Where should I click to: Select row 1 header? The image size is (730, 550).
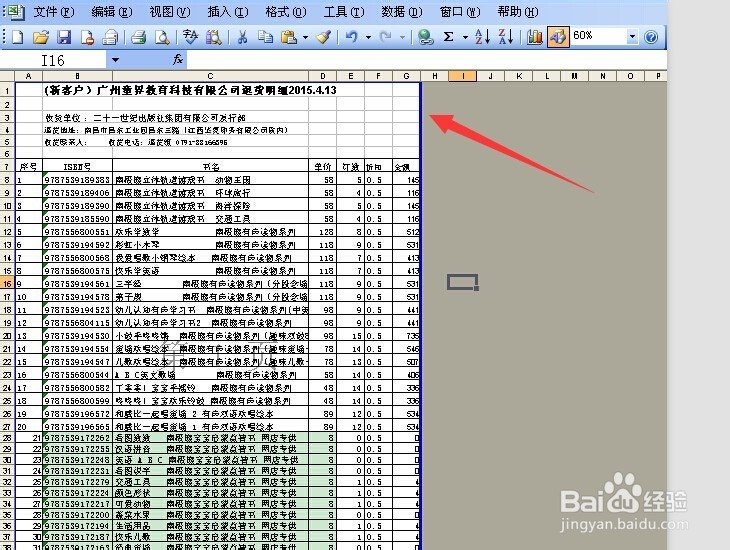pos(7,90)
